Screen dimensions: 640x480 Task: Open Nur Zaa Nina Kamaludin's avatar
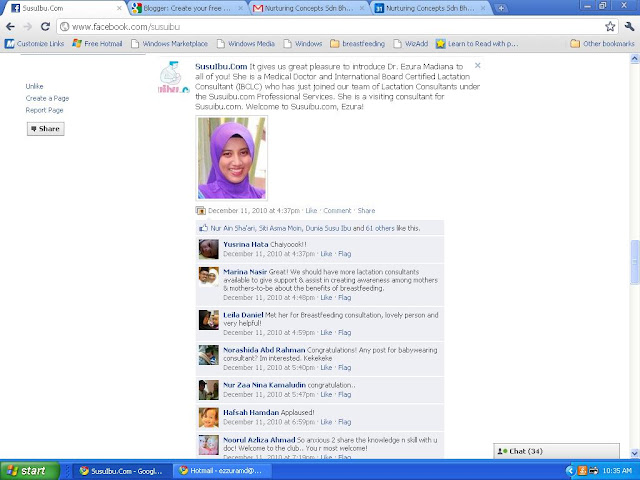tap(209, 390)
